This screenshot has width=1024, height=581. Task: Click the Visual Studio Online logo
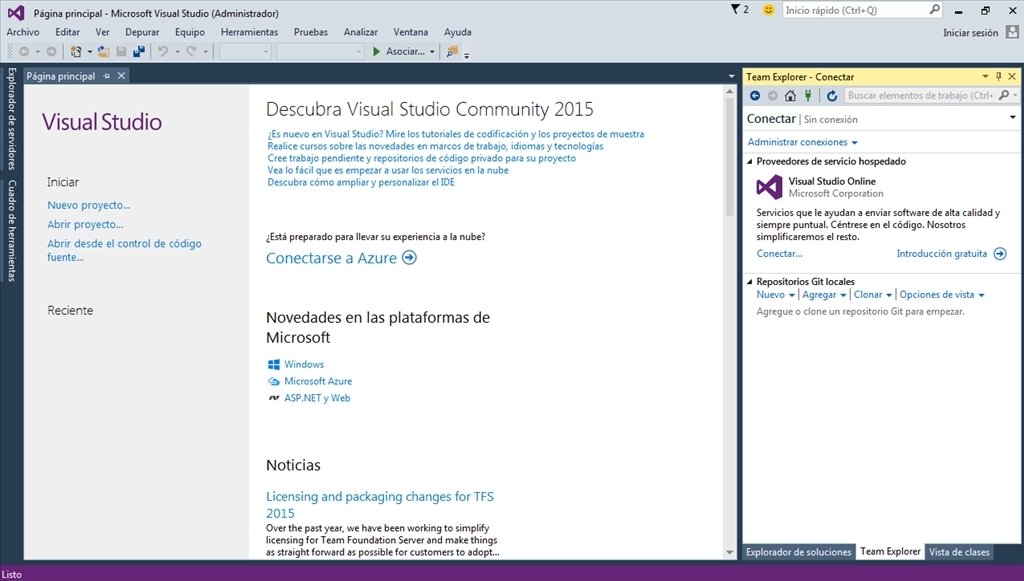(769, 187)
